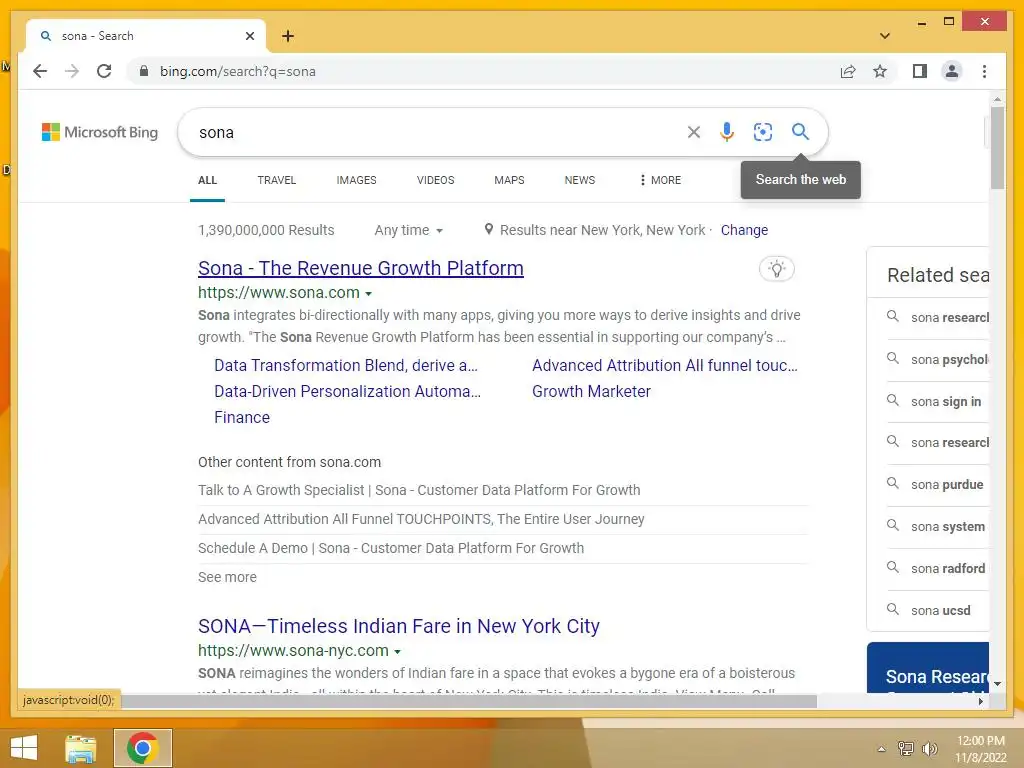
Task: Click the browser Back arrow
Action: 40,71
